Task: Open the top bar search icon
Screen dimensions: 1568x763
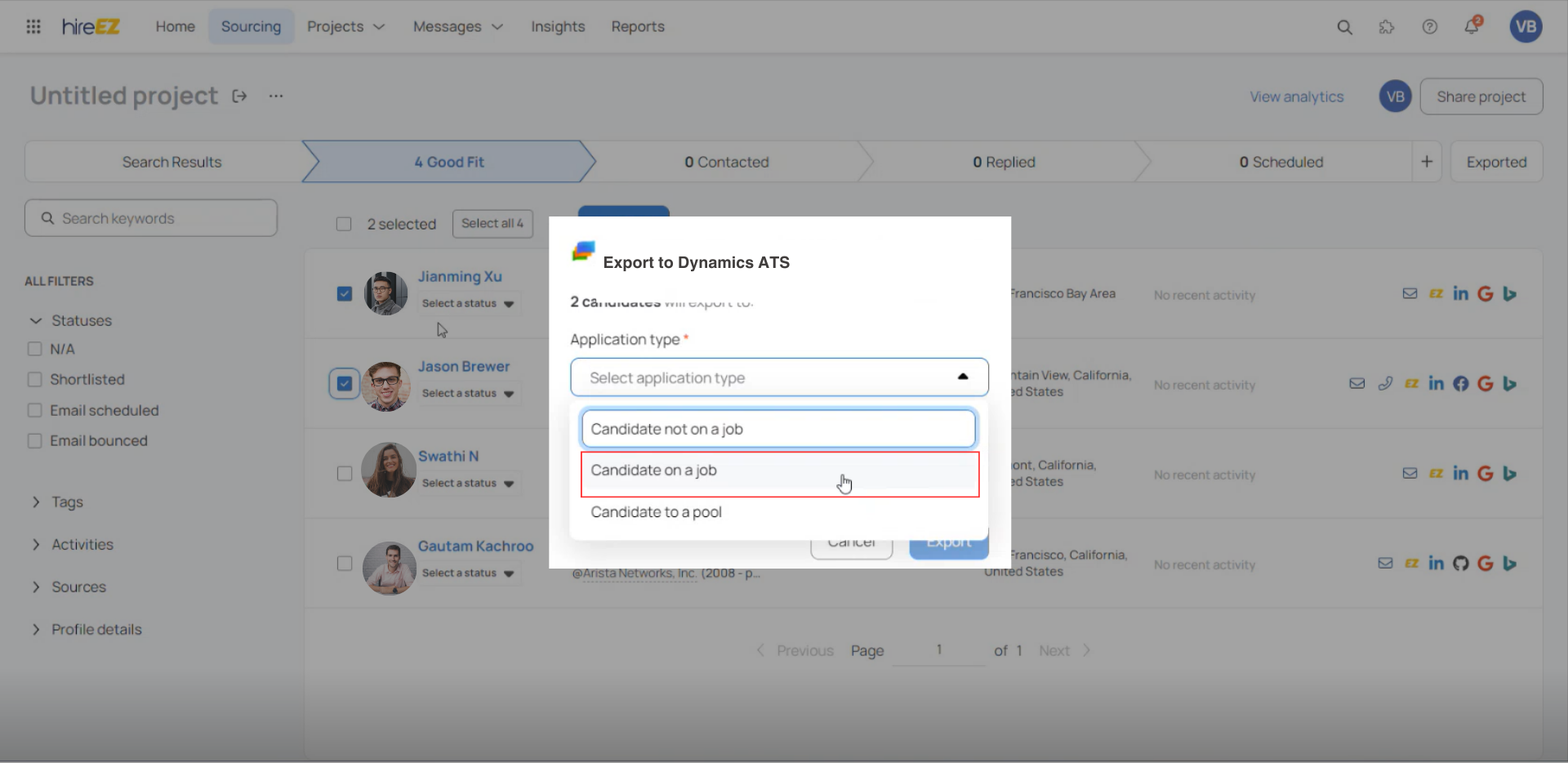Action: pyautogui.click(x=1344, y=27)
